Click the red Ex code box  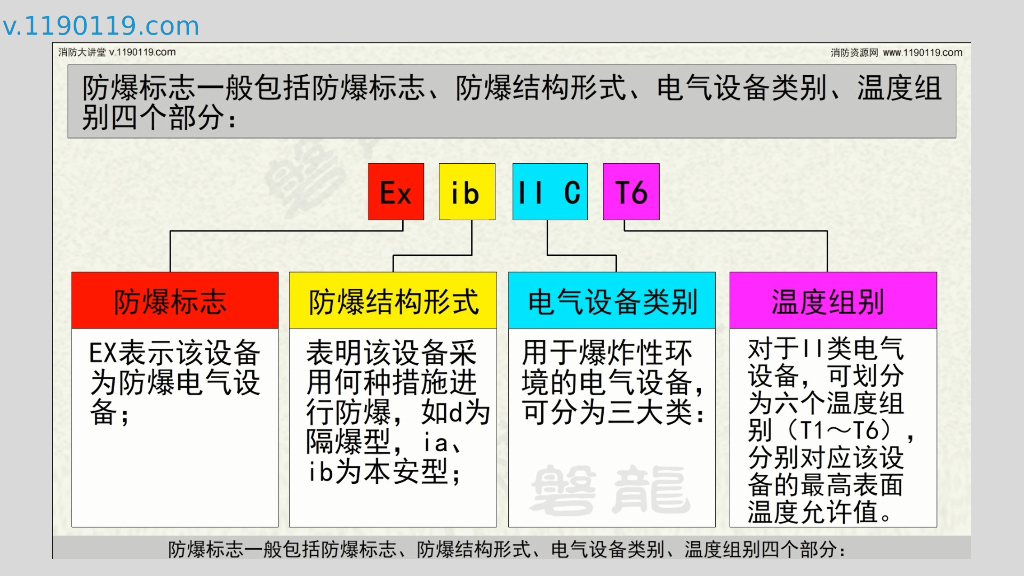click(x=396, y=192)
